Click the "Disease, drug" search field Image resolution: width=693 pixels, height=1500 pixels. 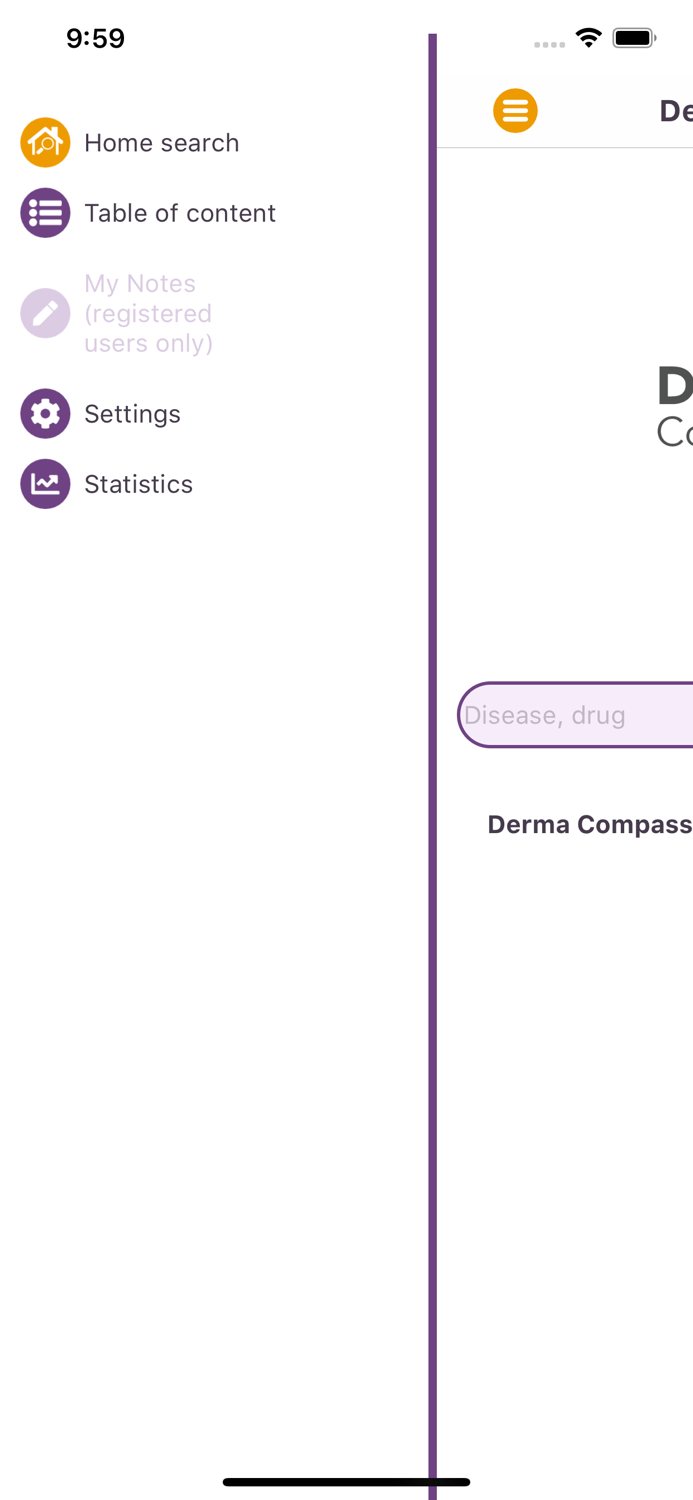[x=575, y=715]
